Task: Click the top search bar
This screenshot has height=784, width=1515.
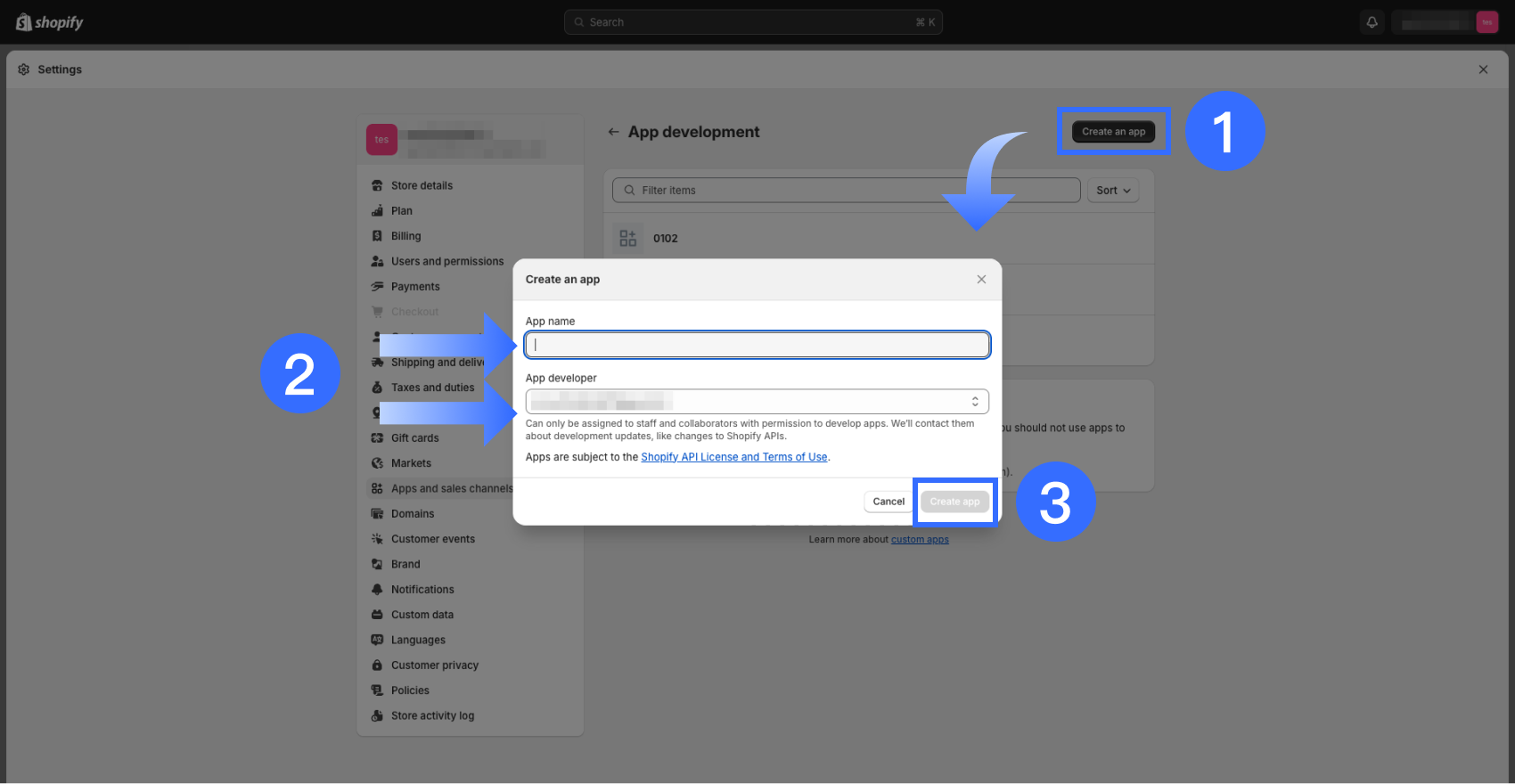Action: point(753,22)
